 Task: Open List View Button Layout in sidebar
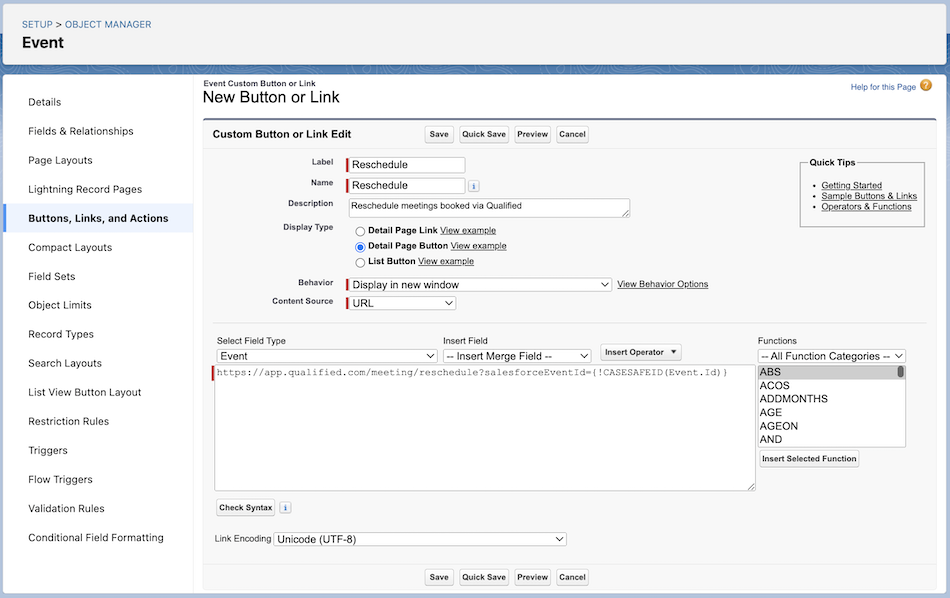(x=84, y=392)
